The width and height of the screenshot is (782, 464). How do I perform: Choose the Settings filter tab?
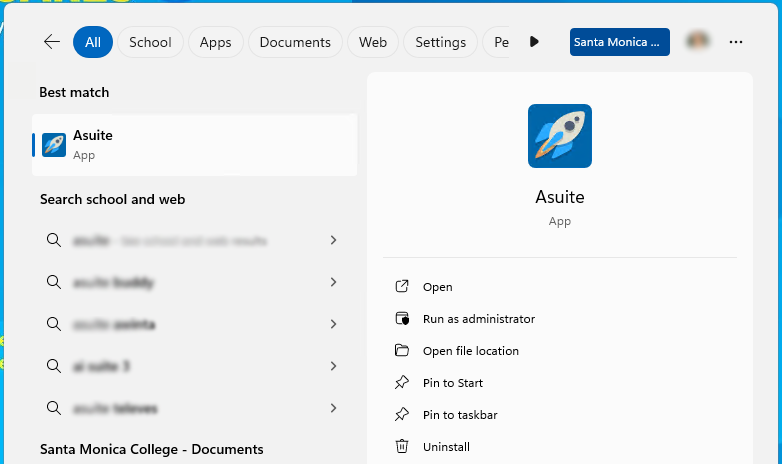click(x=440, y=42)
